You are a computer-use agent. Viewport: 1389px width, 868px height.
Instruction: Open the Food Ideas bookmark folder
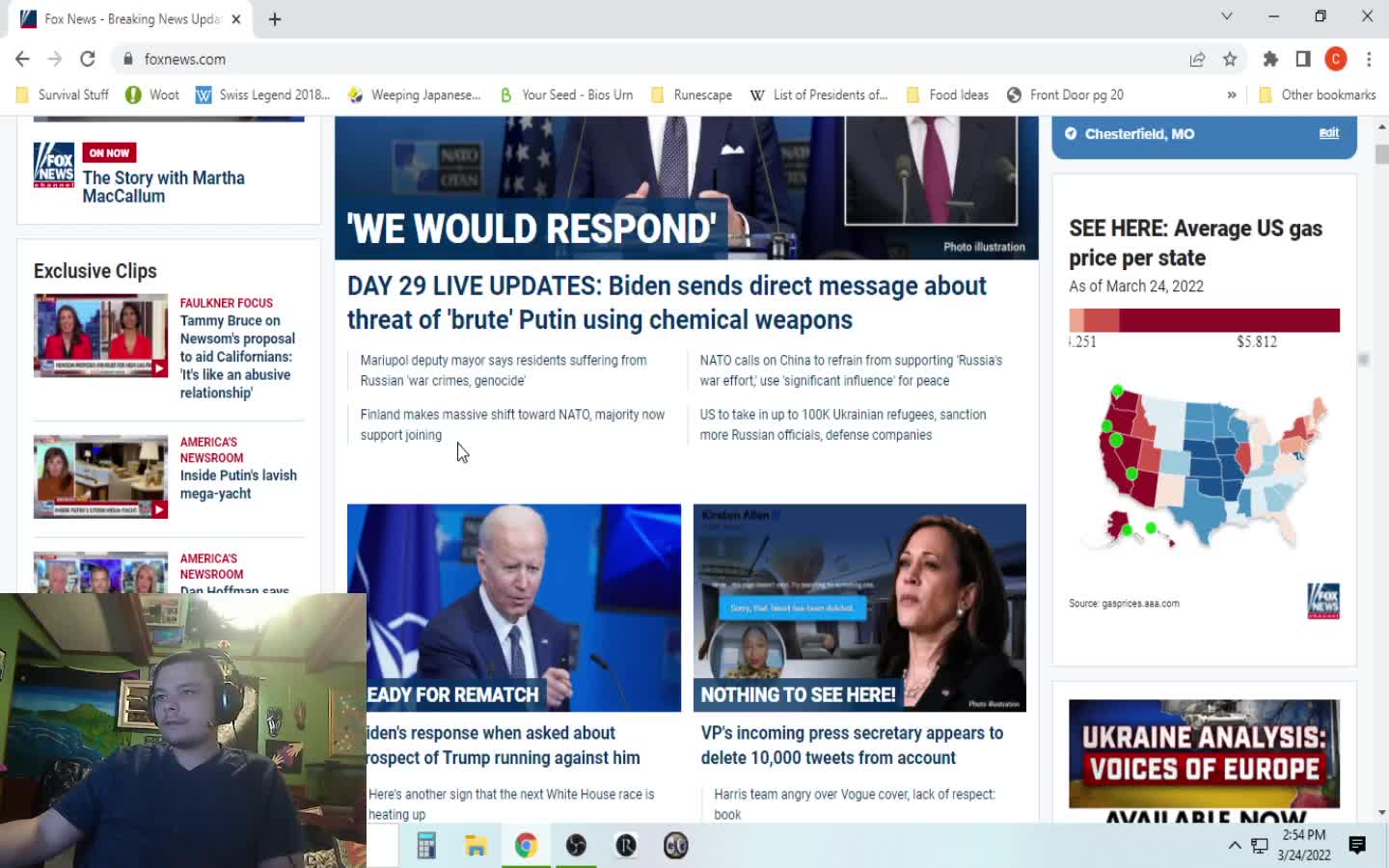(x=947, y=95)
